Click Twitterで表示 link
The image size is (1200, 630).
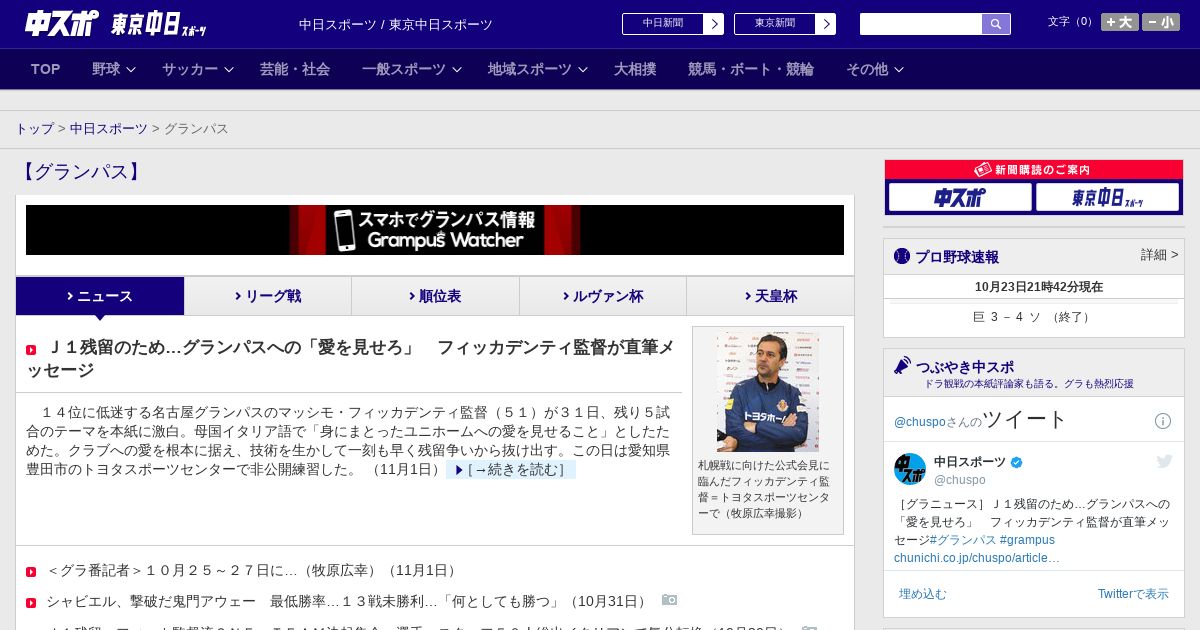(1133, 594)
